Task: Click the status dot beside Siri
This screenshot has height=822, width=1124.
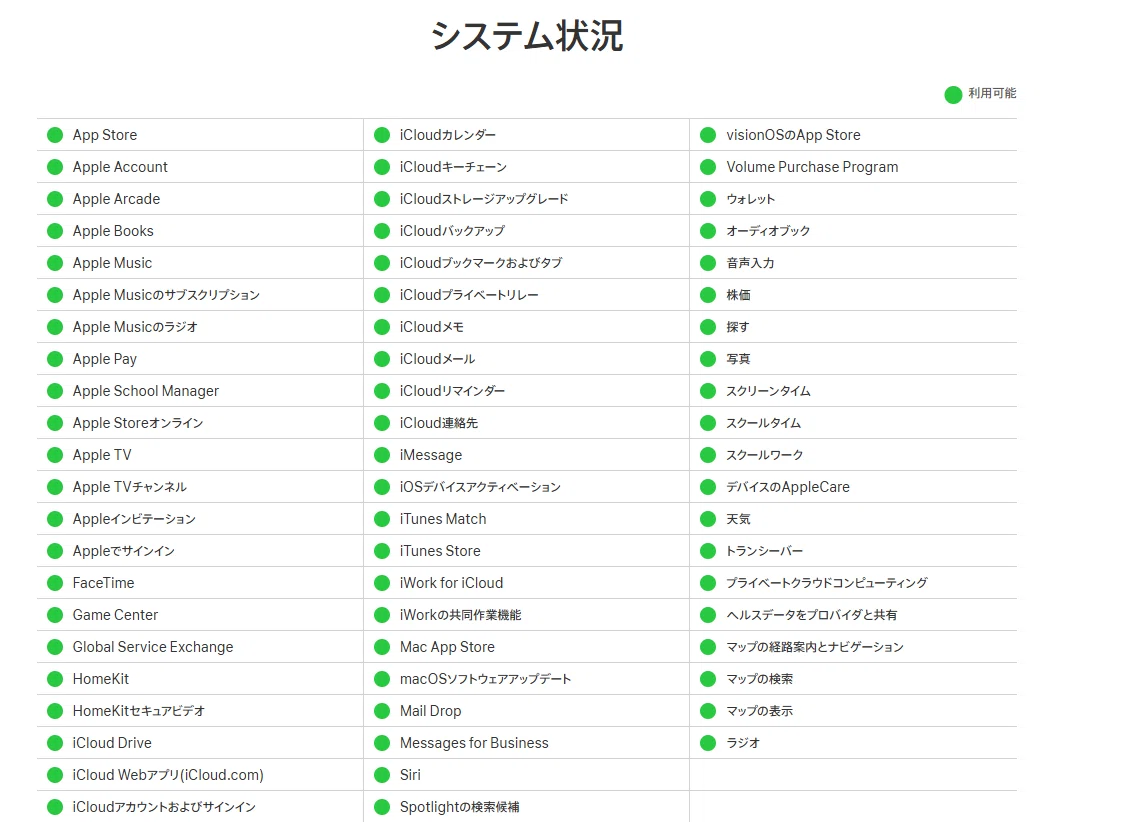Action: [x=382, y=775]
